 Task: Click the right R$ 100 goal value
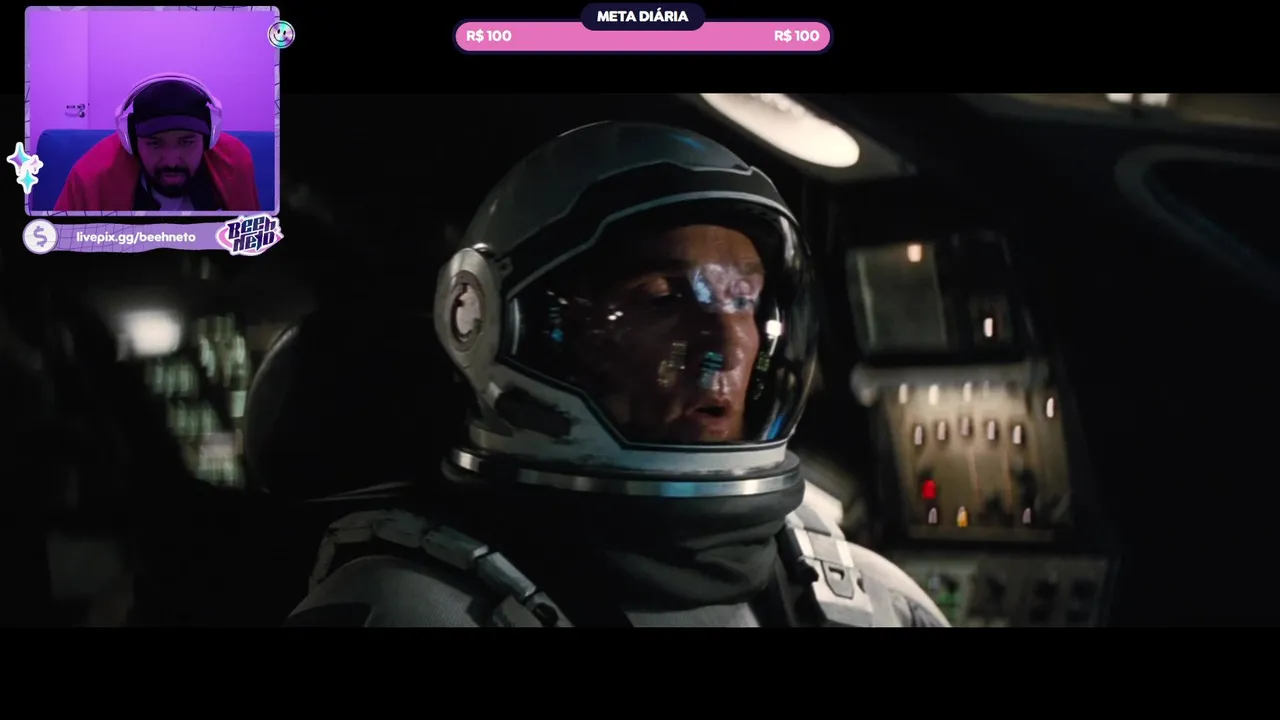pyautogui.click(x=796, y=36)
